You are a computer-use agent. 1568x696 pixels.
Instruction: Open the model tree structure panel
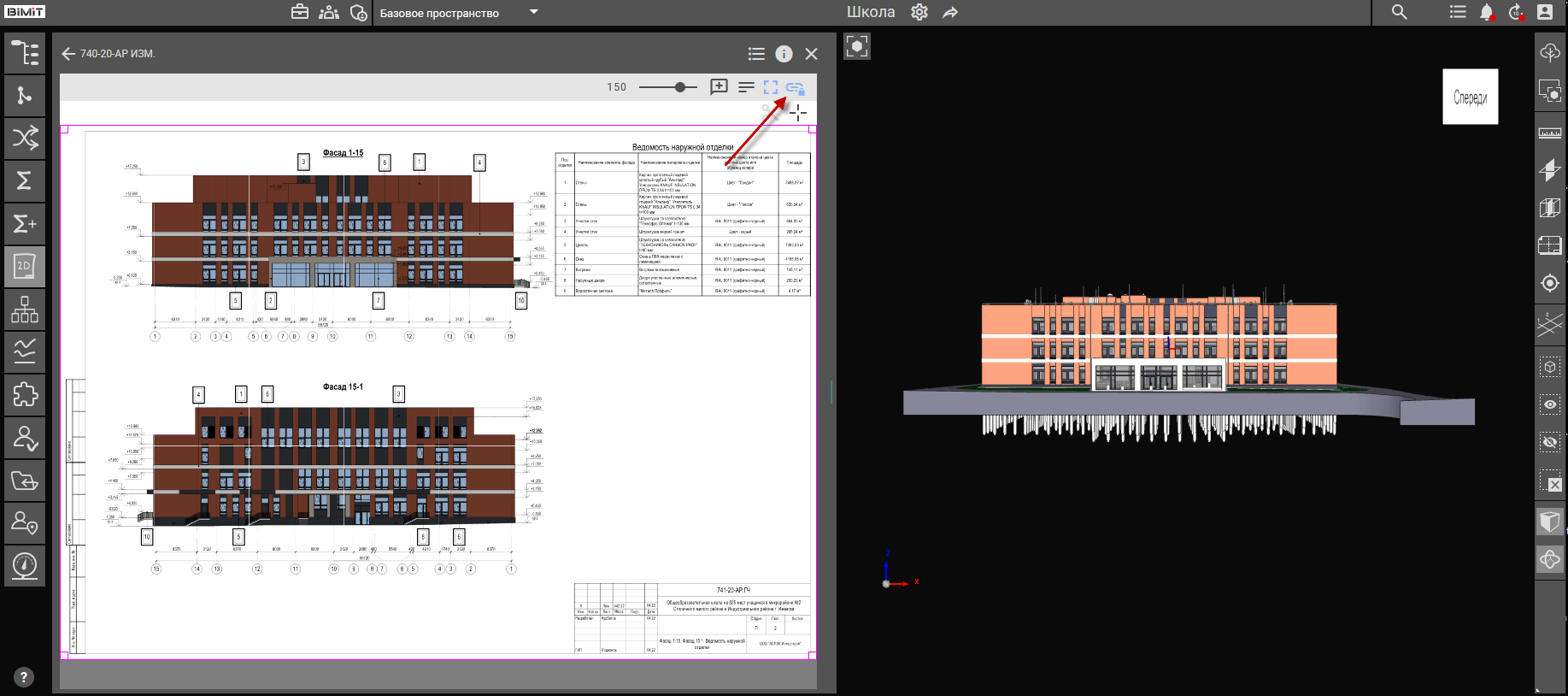[x=25, y=53]
